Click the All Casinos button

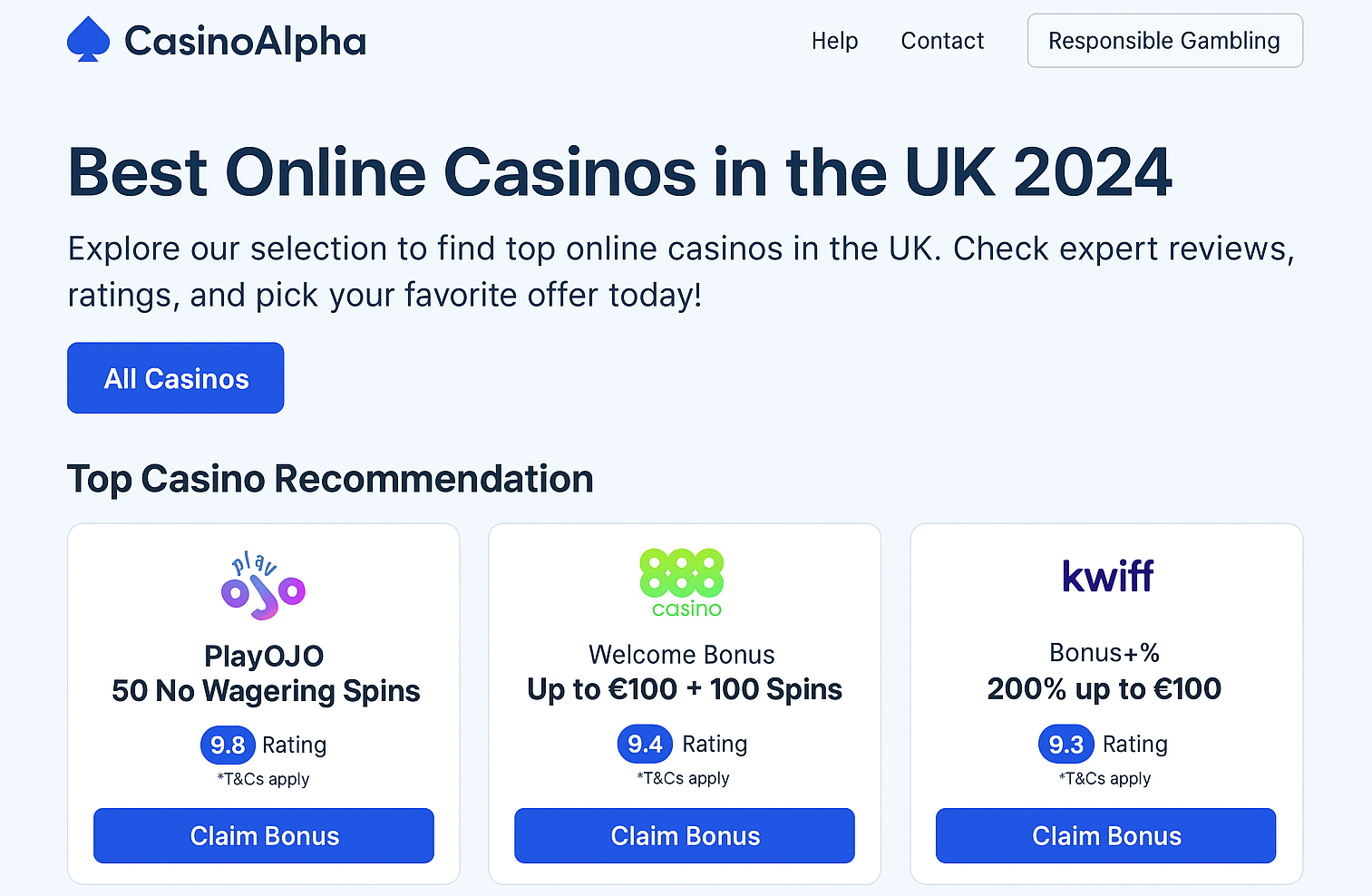(x=176, y=378)
